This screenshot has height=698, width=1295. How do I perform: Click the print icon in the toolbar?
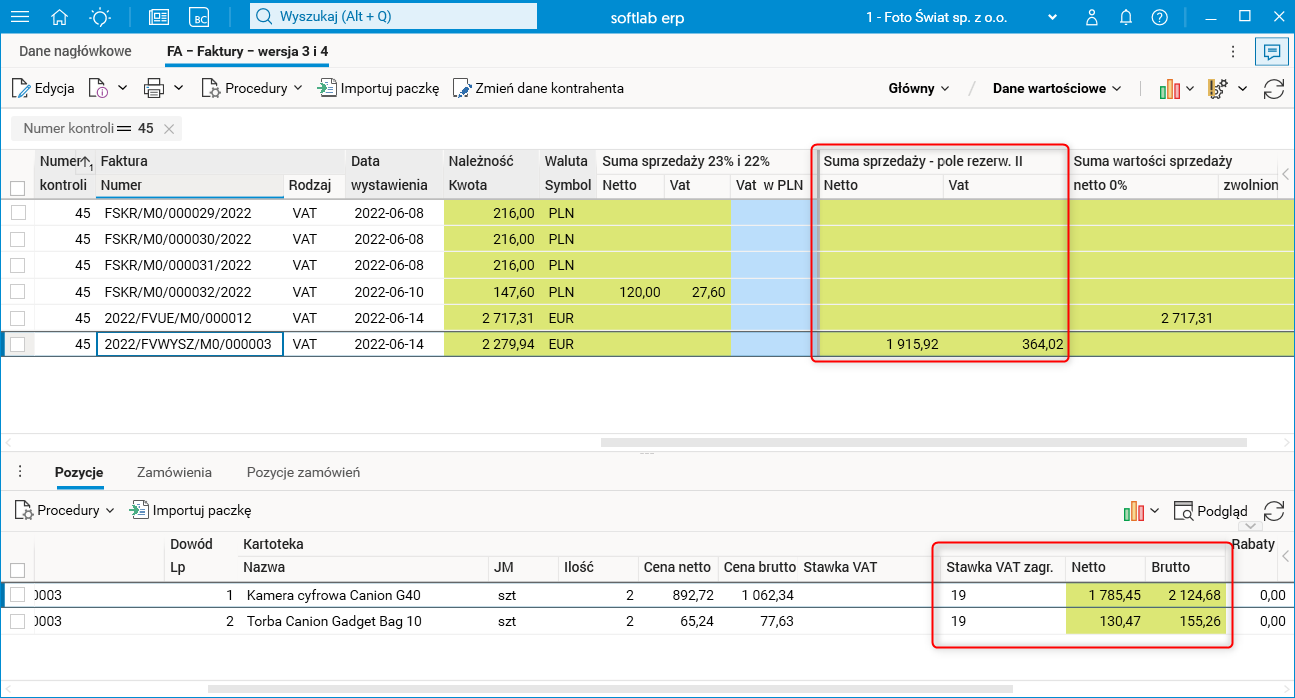tap(154, 88)
